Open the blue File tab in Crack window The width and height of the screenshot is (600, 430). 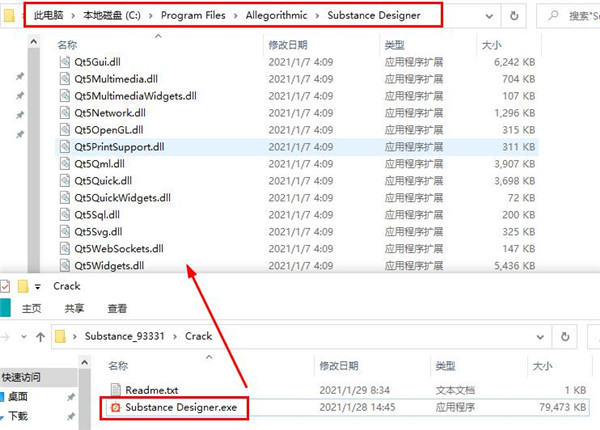coord(5,308)
